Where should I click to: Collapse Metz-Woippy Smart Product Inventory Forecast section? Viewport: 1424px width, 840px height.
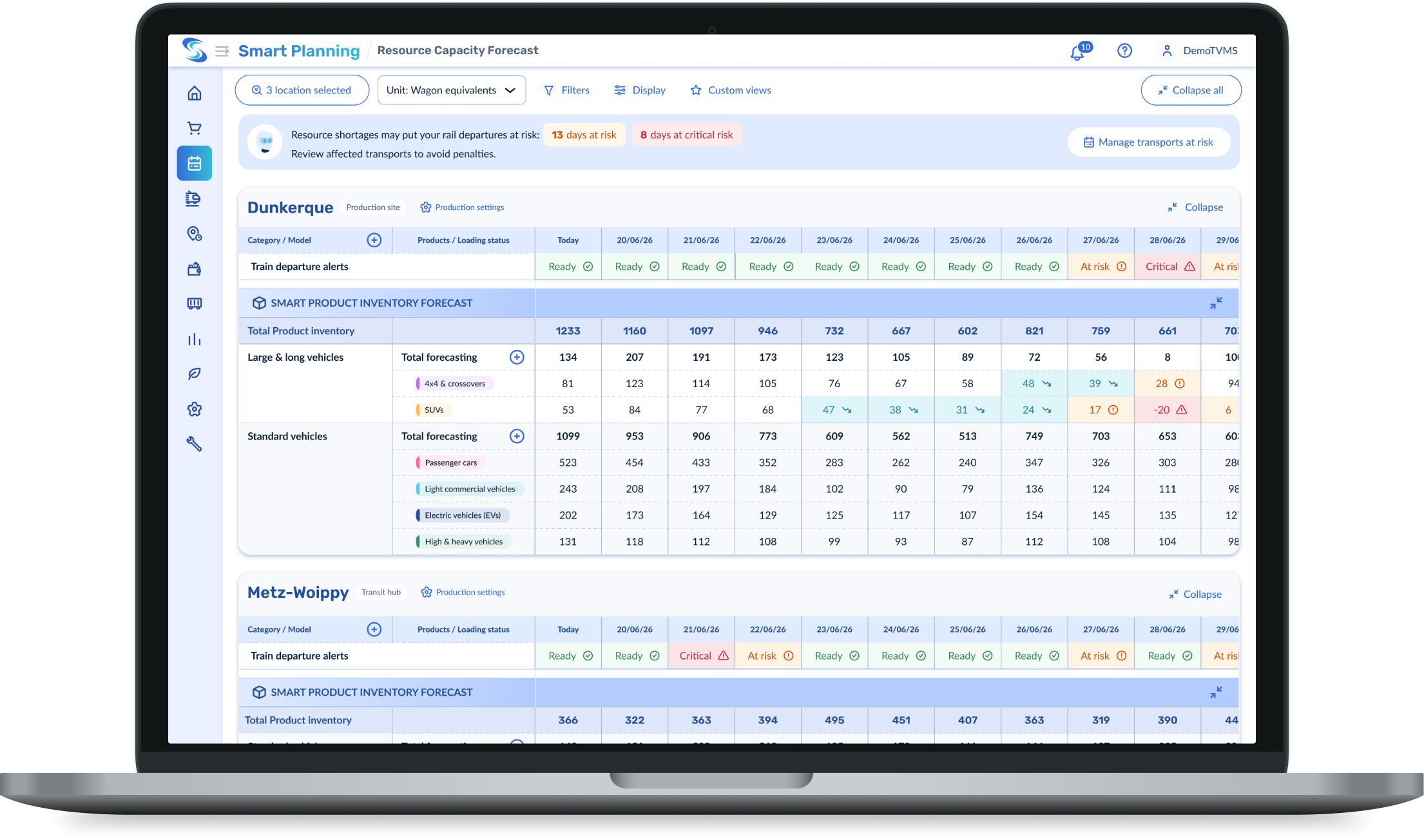tap(1216, 692)
